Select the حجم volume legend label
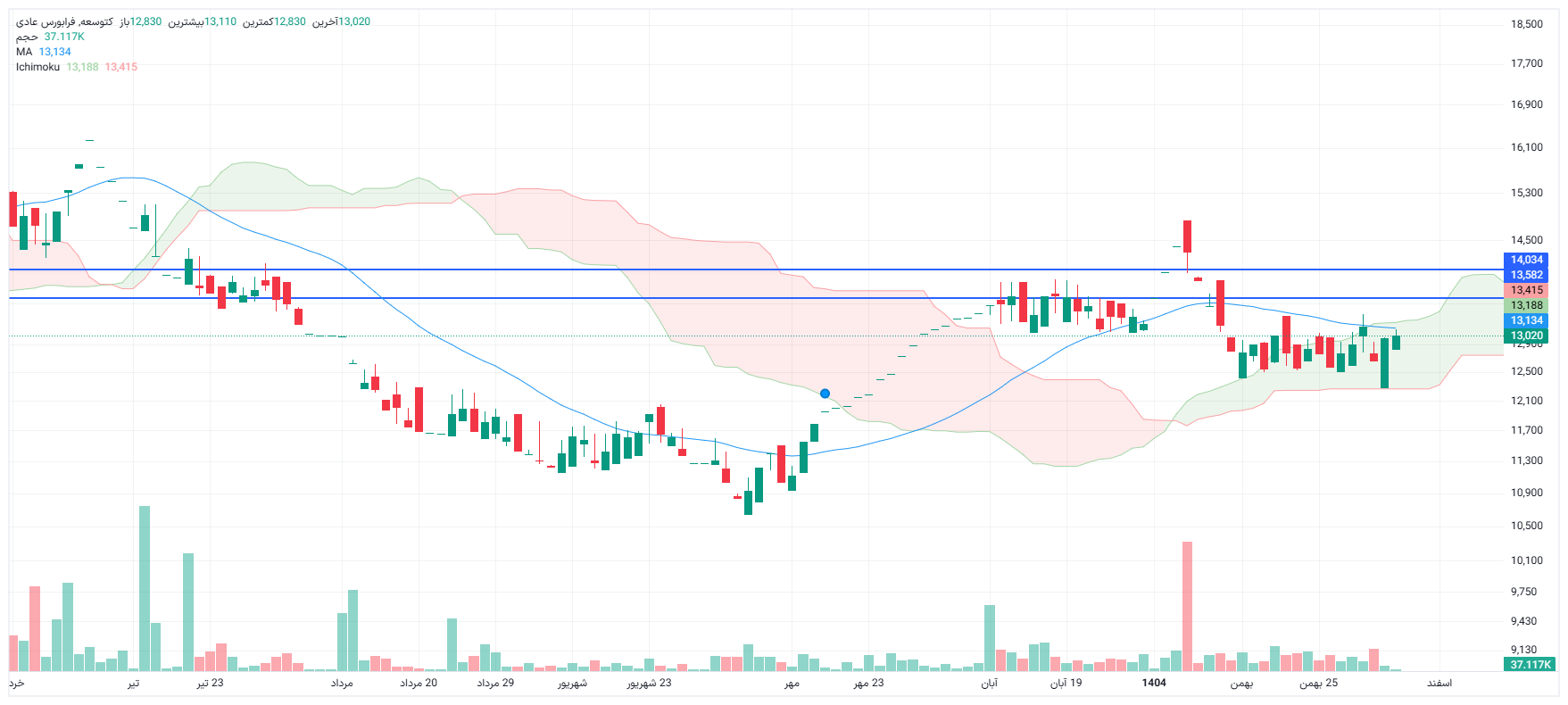 27,37
